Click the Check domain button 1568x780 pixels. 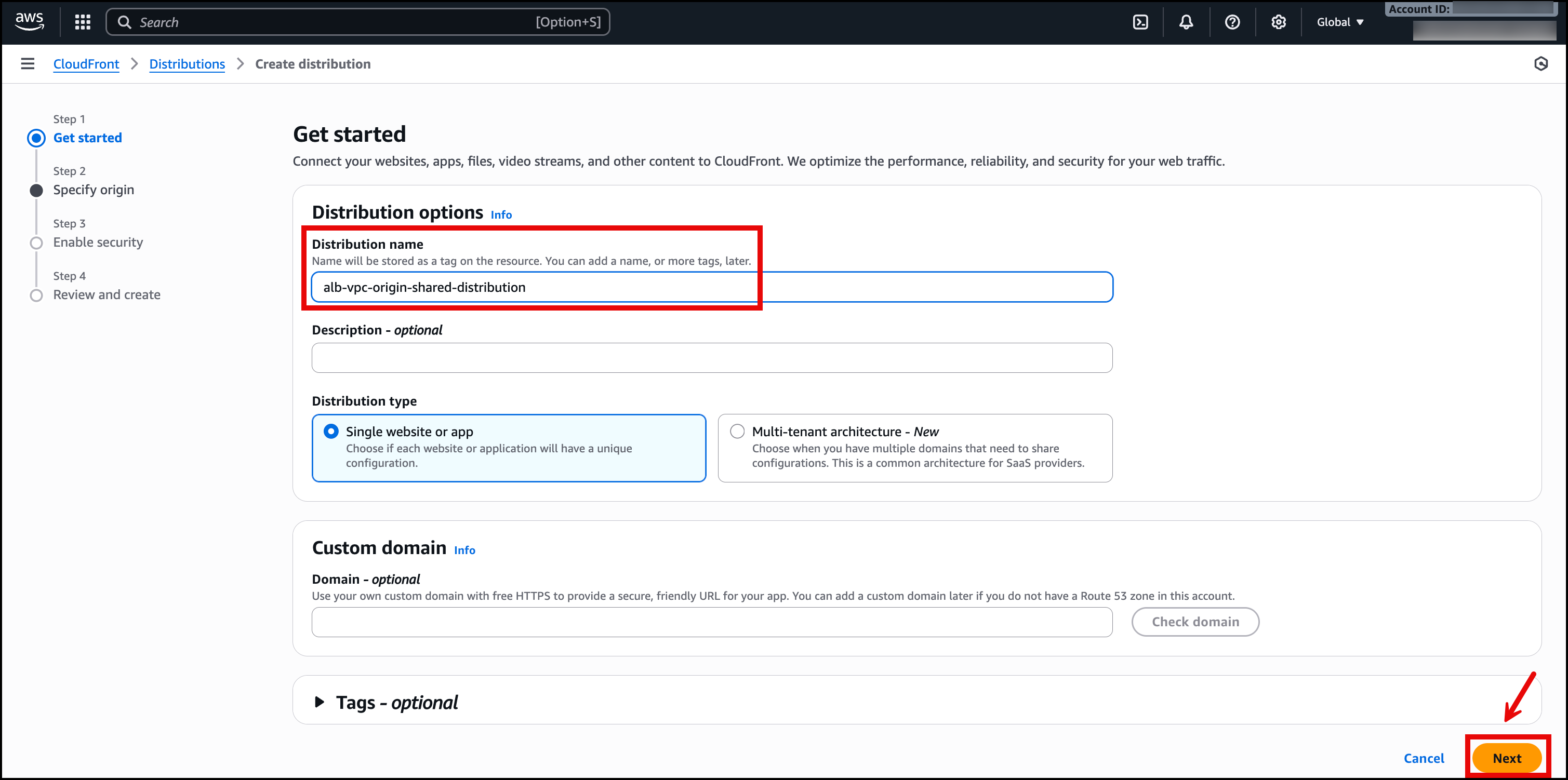click(x=1195, y=622)
